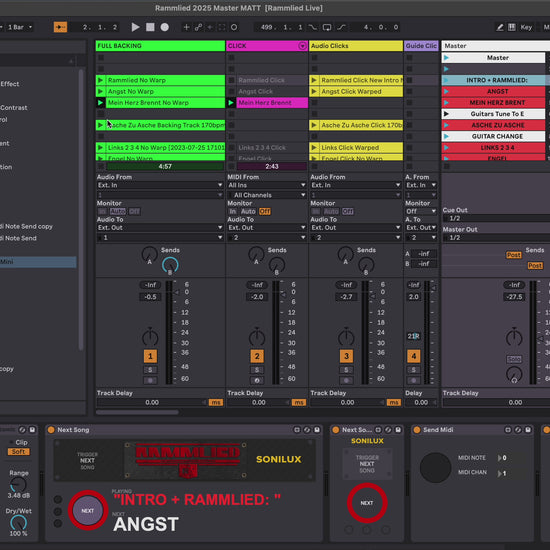The image size is (550, 550).
Task: Open the 1 Bar quantization menu
Action: coord(19,27)
